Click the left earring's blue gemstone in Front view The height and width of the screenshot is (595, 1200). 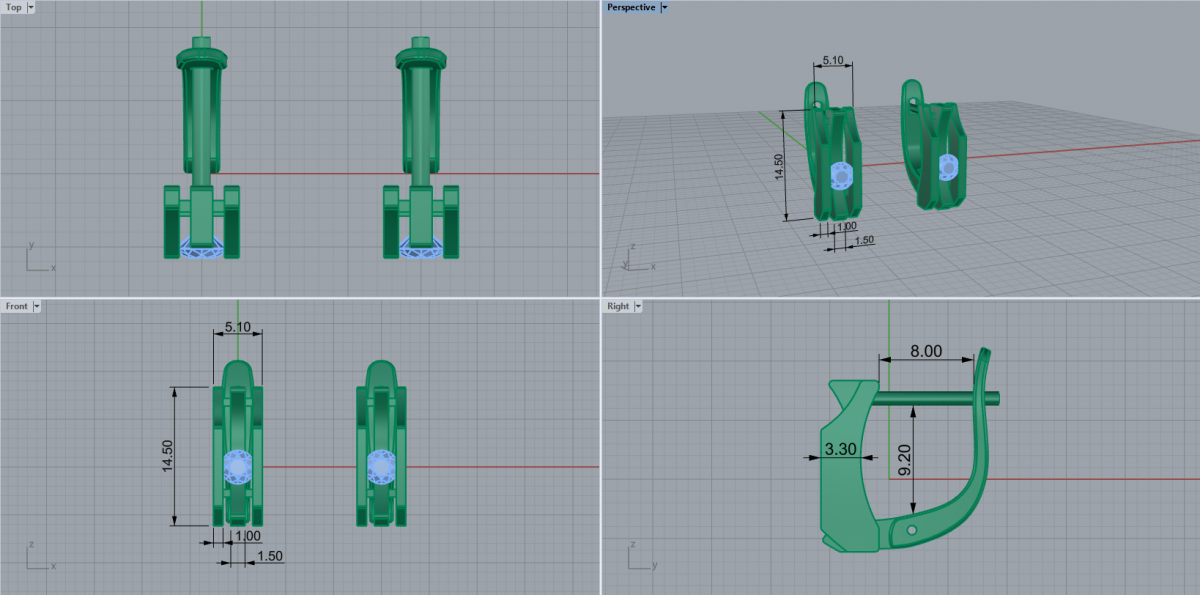238,466
